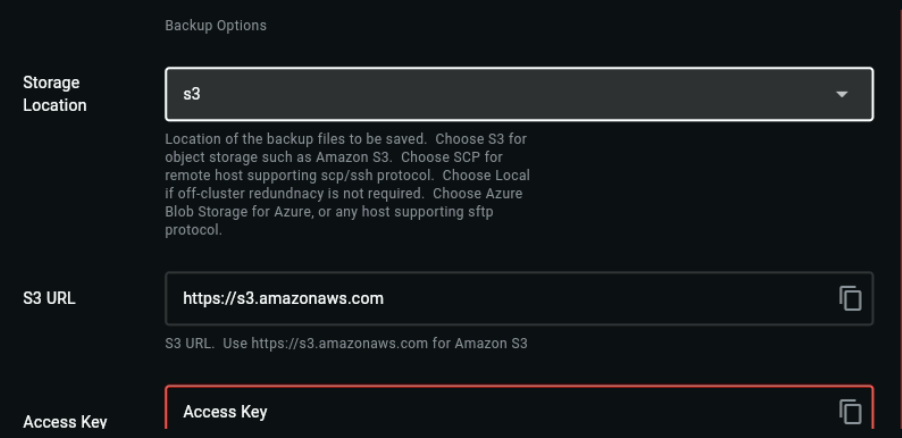Click the Storage Location field label
The width and height of the screenshot is (902, 438).
[x=55, y=94]
